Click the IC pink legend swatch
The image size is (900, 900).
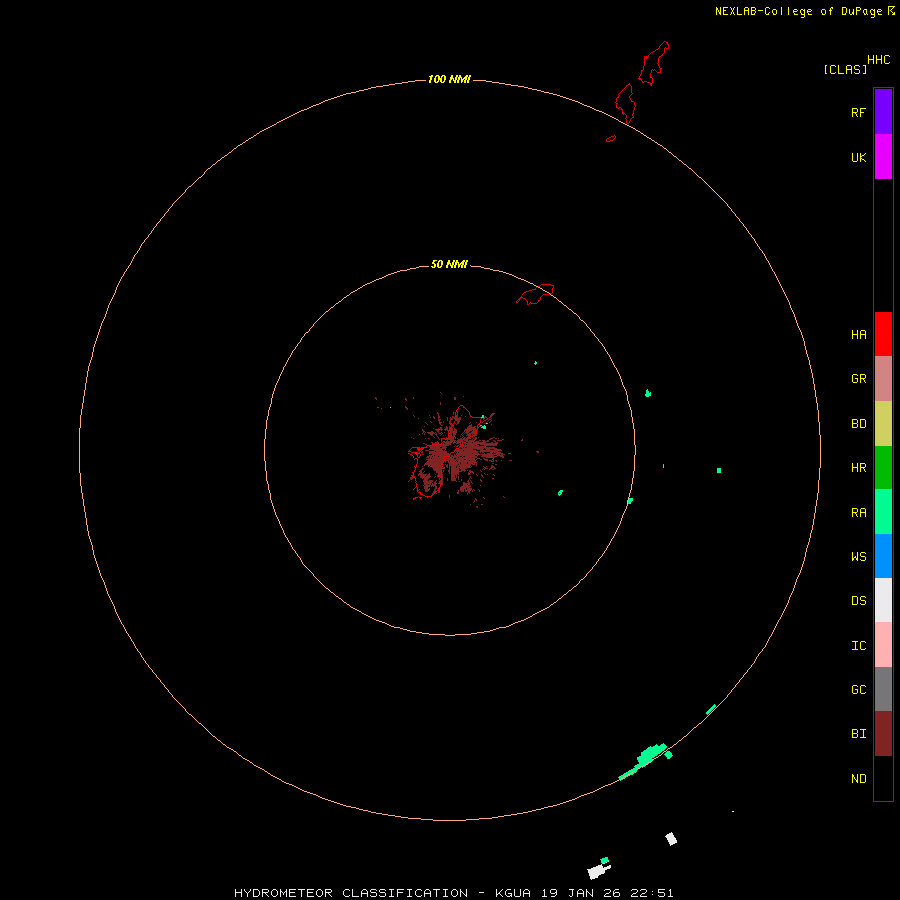(x=883, y=645)
